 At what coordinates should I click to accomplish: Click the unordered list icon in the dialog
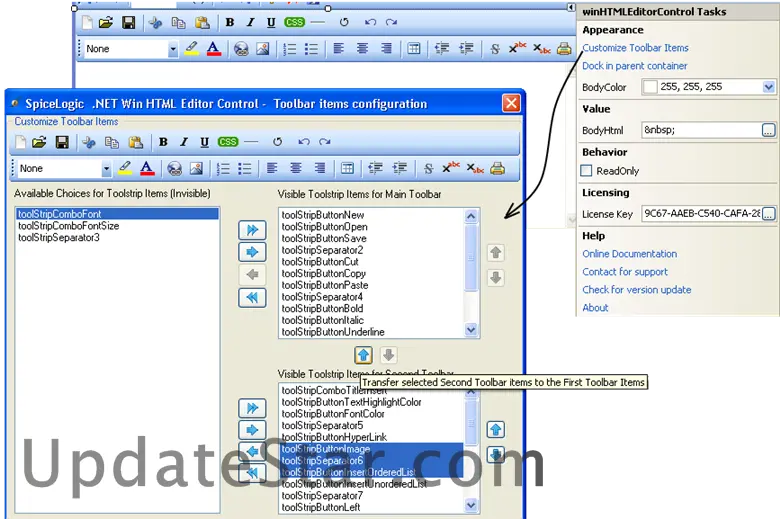tap(245, 169)
